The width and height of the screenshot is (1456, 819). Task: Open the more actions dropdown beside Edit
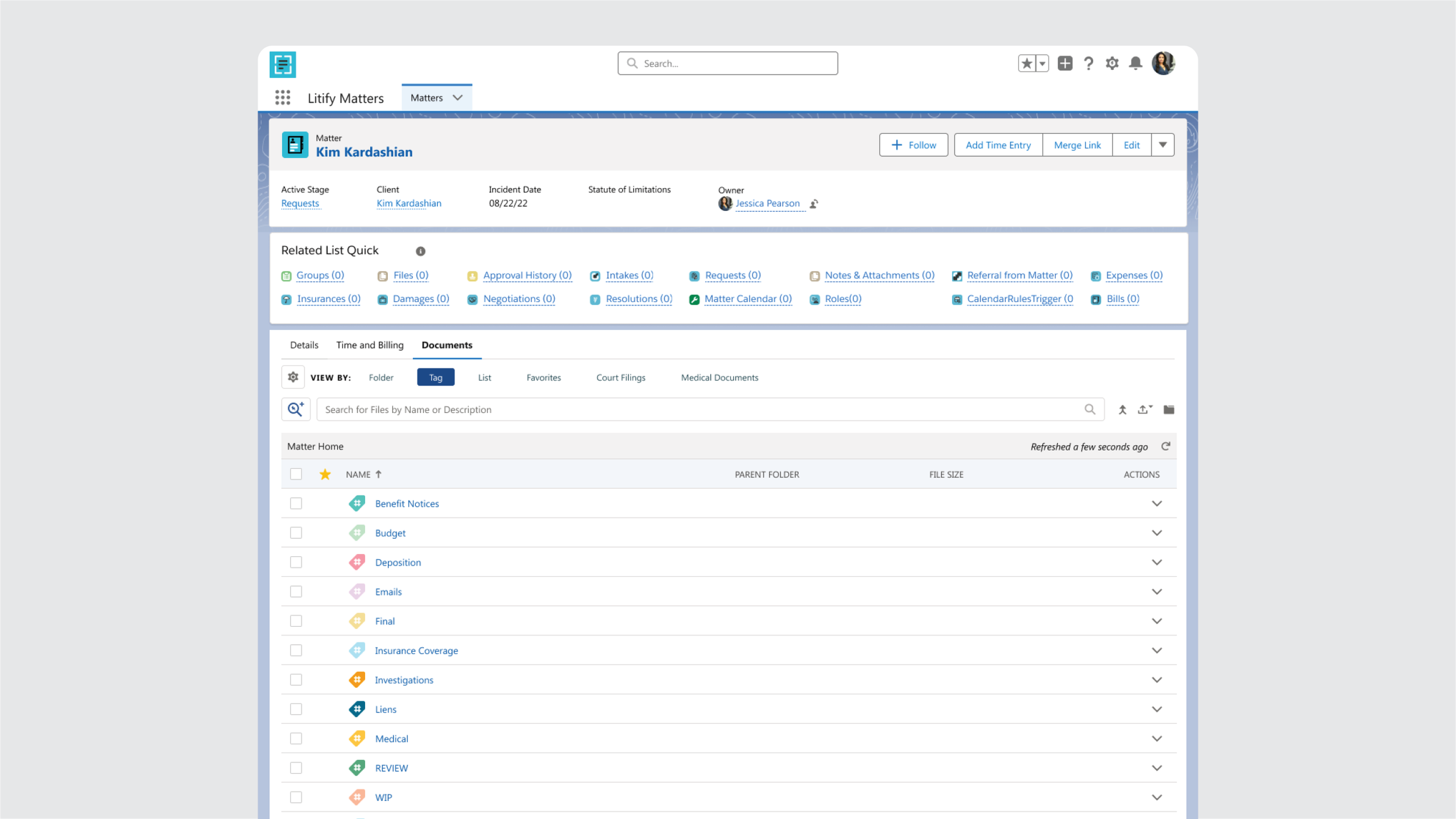tap(1162, 145)
